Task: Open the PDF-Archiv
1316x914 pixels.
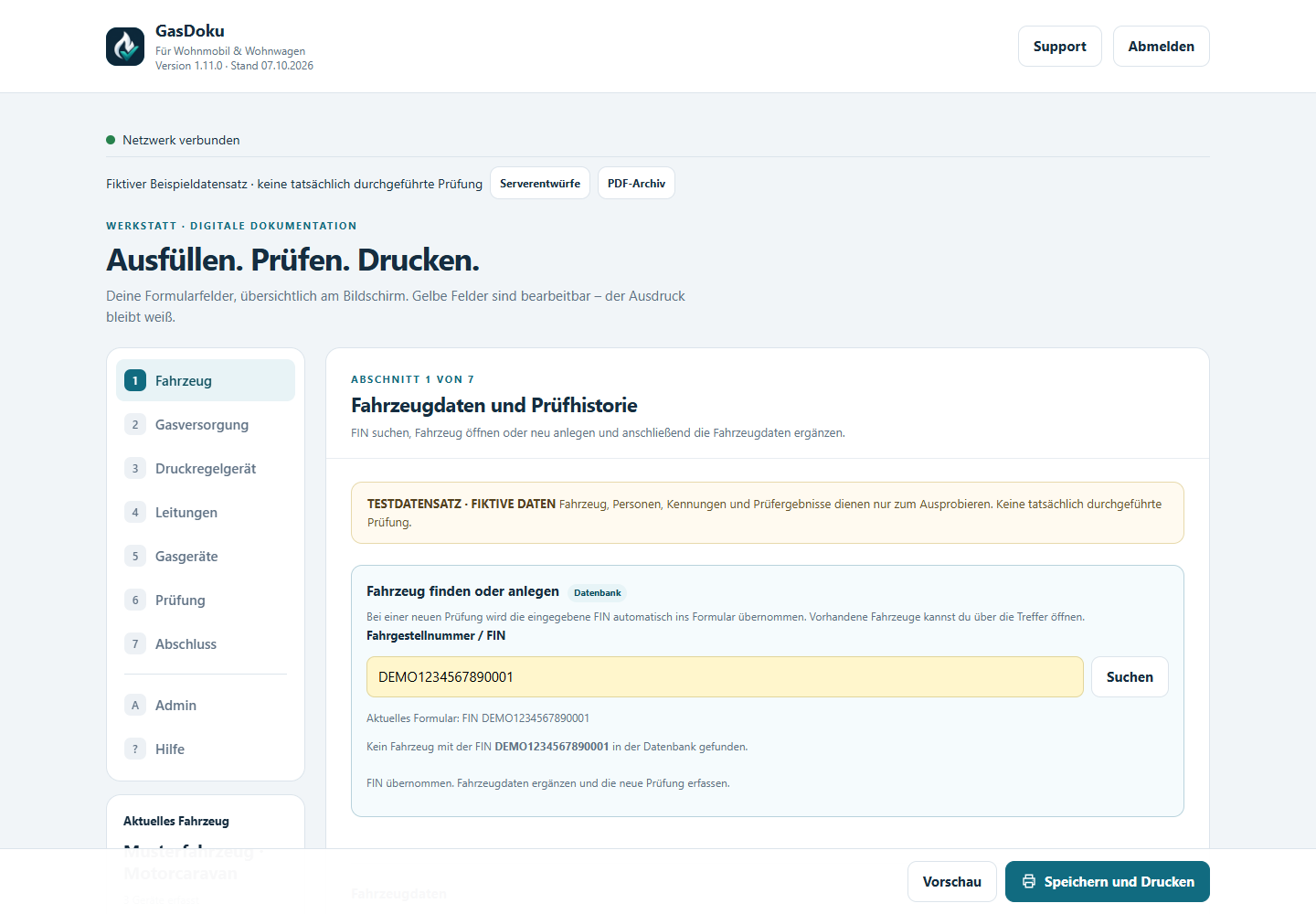Action: click(636, 183)
